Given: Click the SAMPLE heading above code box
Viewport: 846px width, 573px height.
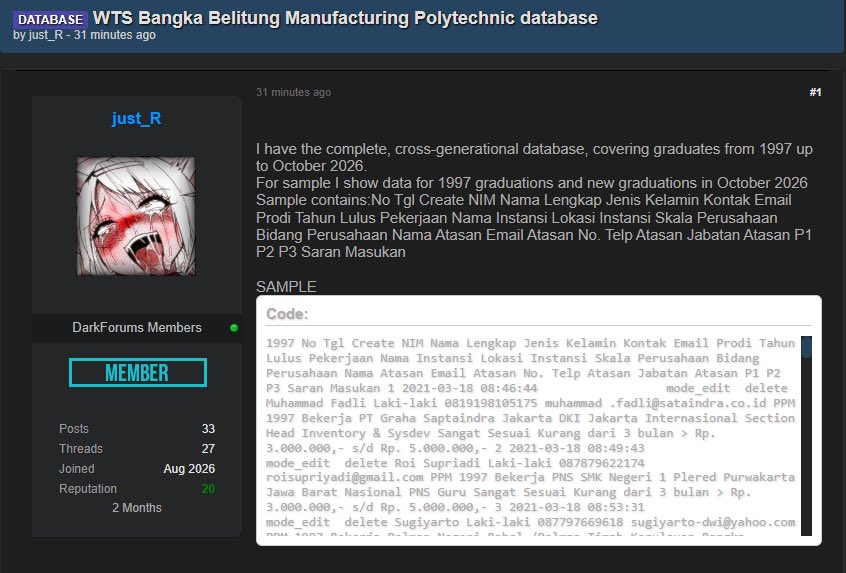Looking at the screenshot, I should [x=286, y=286].
